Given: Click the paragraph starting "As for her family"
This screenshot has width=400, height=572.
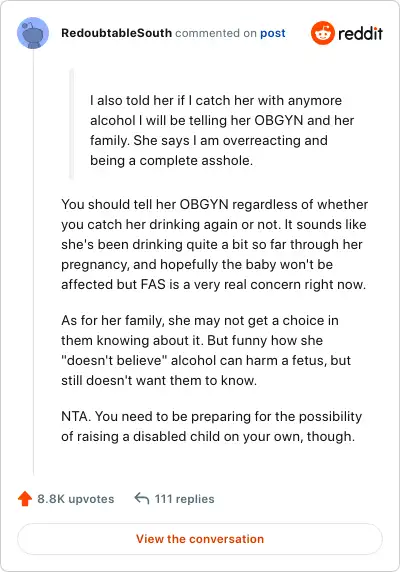Looking at the screenshot, I should click(x=206, y=350).
